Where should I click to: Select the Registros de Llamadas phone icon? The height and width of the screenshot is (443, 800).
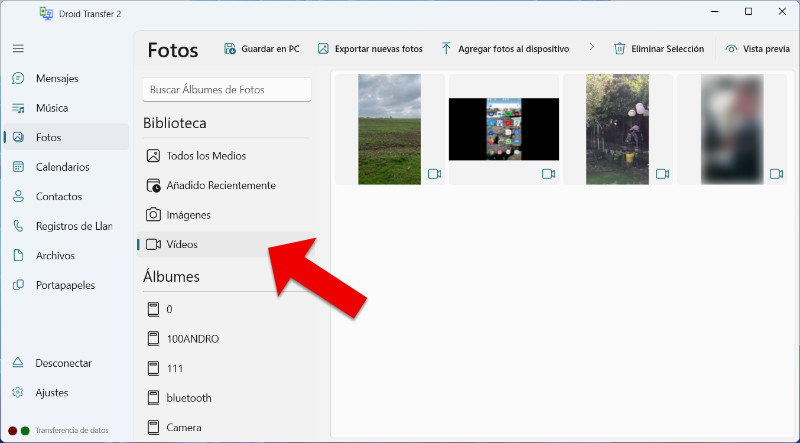(18, 226)
